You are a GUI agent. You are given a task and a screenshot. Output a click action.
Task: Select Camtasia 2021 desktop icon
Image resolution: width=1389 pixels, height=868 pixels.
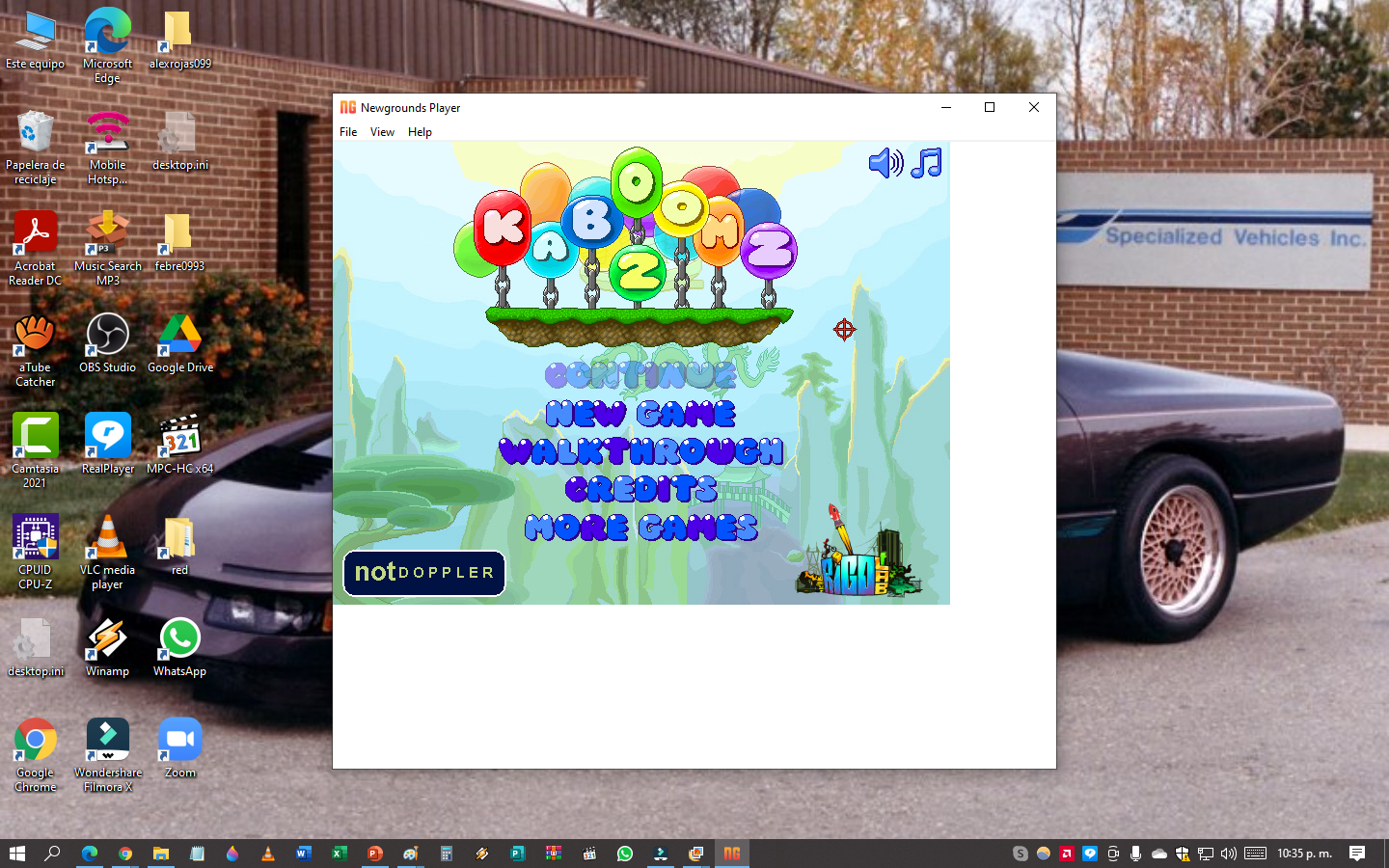click(x=36, y=450)
